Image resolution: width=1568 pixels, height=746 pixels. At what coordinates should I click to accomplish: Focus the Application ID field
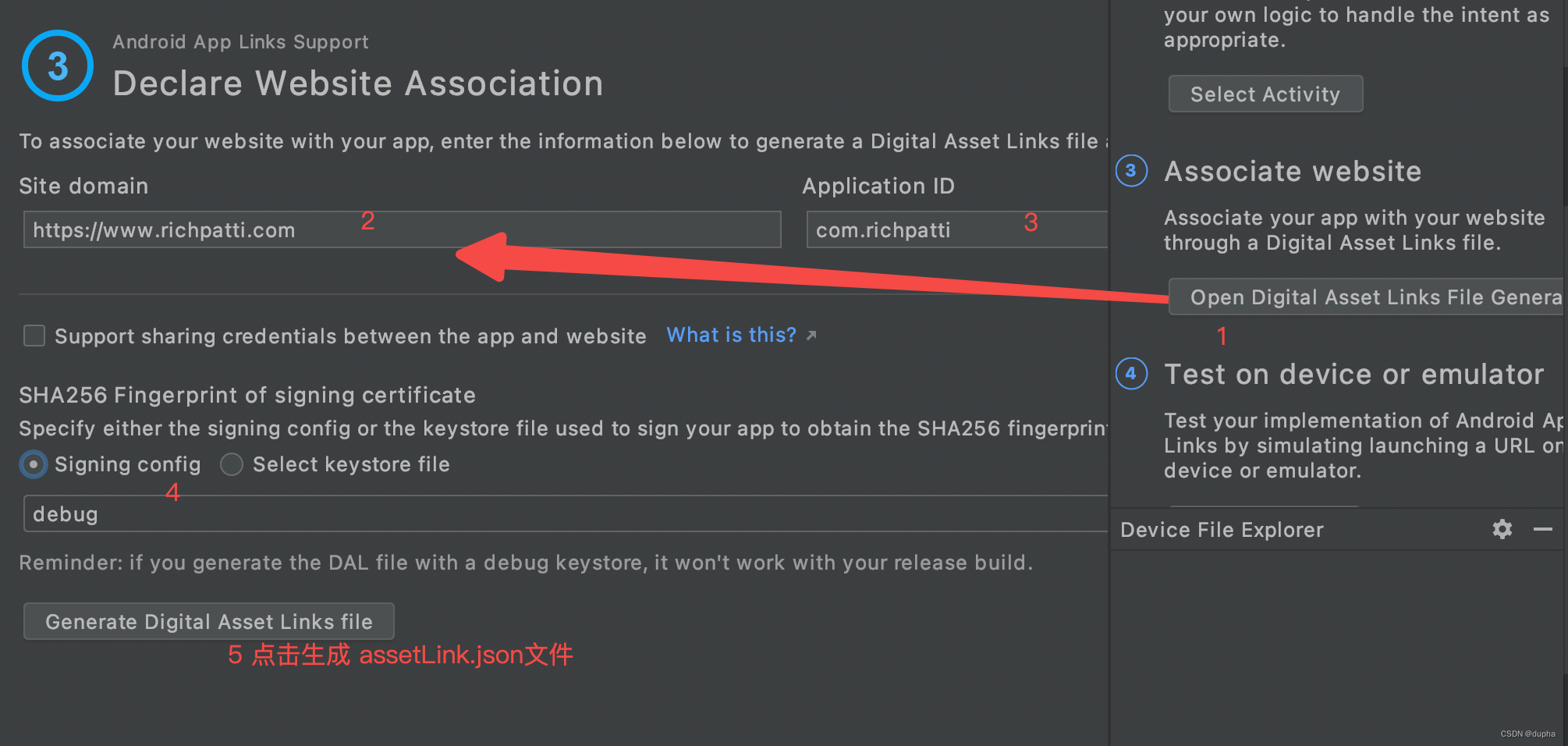point(957,229)
